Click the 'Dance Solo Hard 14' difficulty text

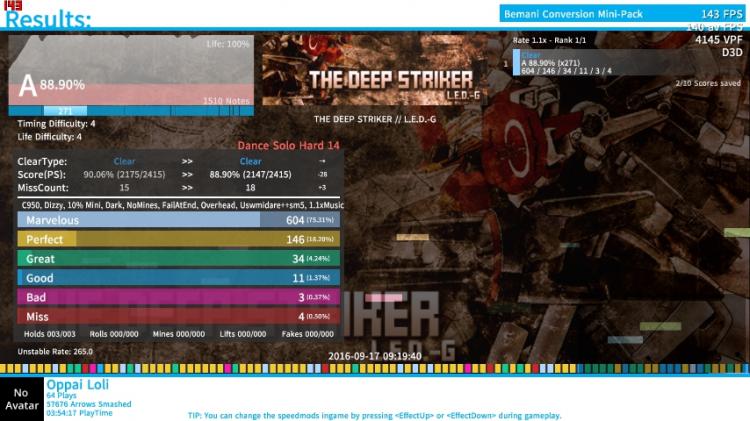coord(288,145)
